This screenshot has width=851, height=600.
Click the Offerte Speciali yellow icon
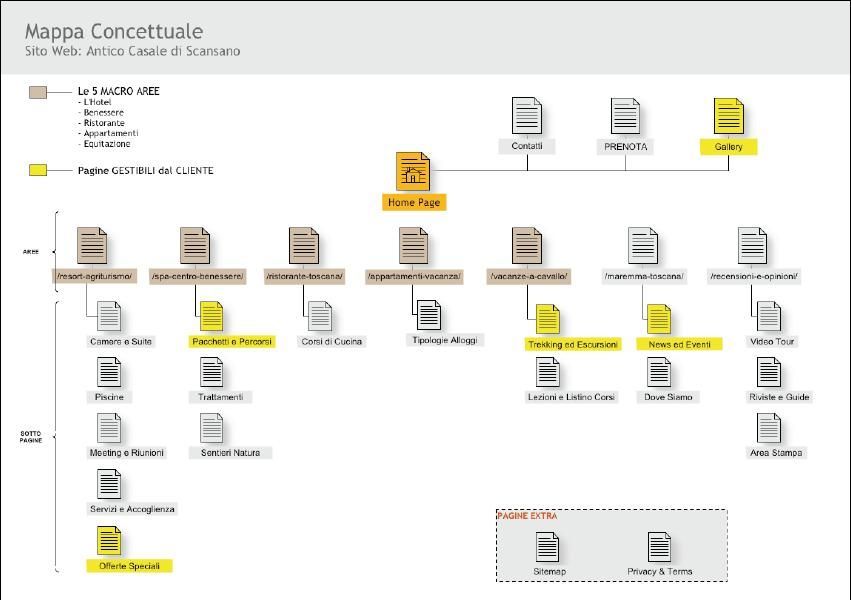[109, 541]
